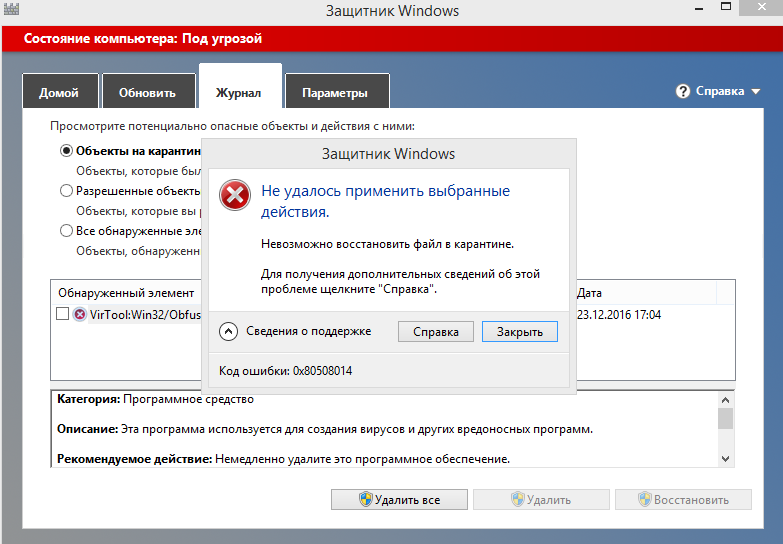Viewport: 783px width, 544px height.
Task: Open the Справка help link at top
Action: 720,91
